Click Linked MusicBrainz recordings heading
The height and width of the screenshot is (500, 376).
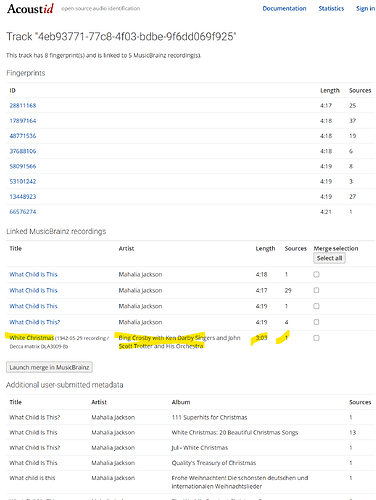(56, 231)
